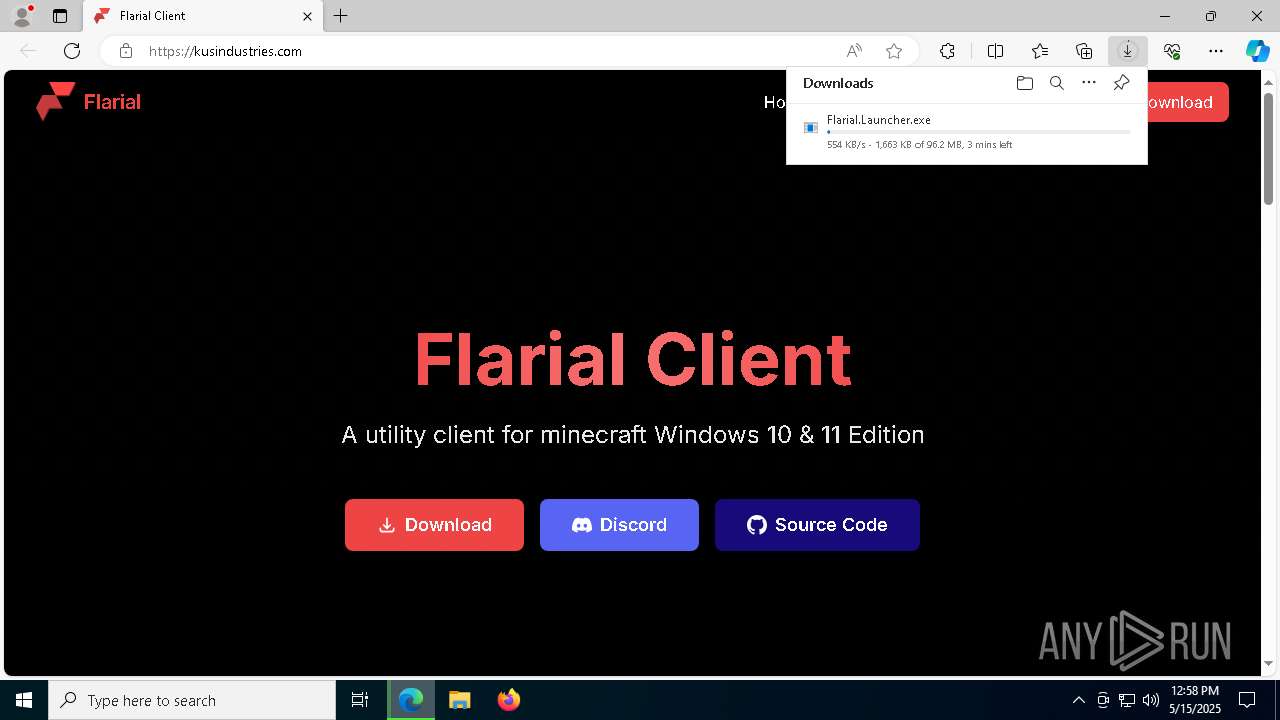
Task: Click the download progress bar
Action: coord(979,132)
